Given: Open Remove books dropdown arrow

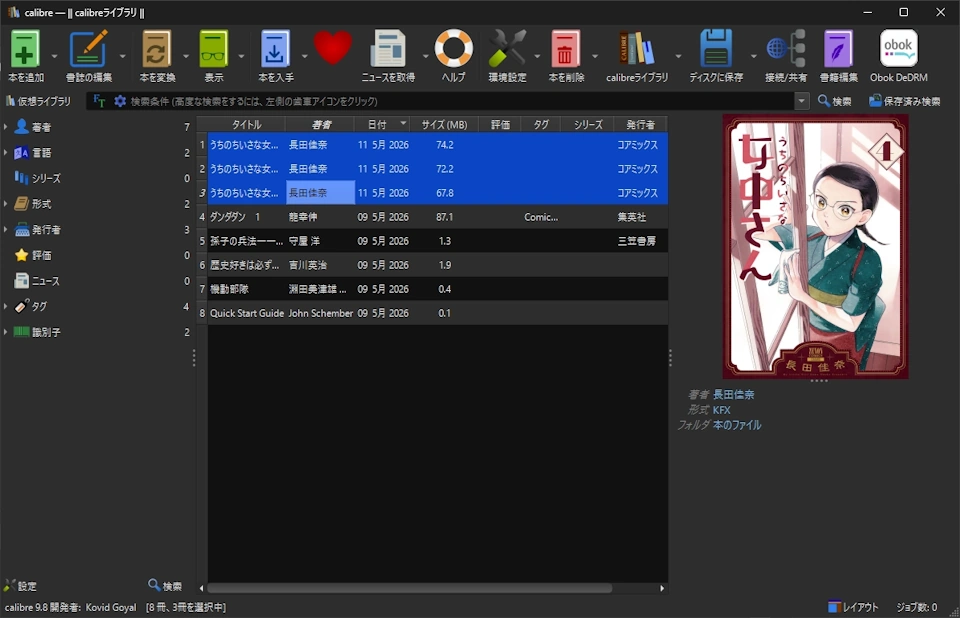Looking at the screenshot, I should point(594,56).
